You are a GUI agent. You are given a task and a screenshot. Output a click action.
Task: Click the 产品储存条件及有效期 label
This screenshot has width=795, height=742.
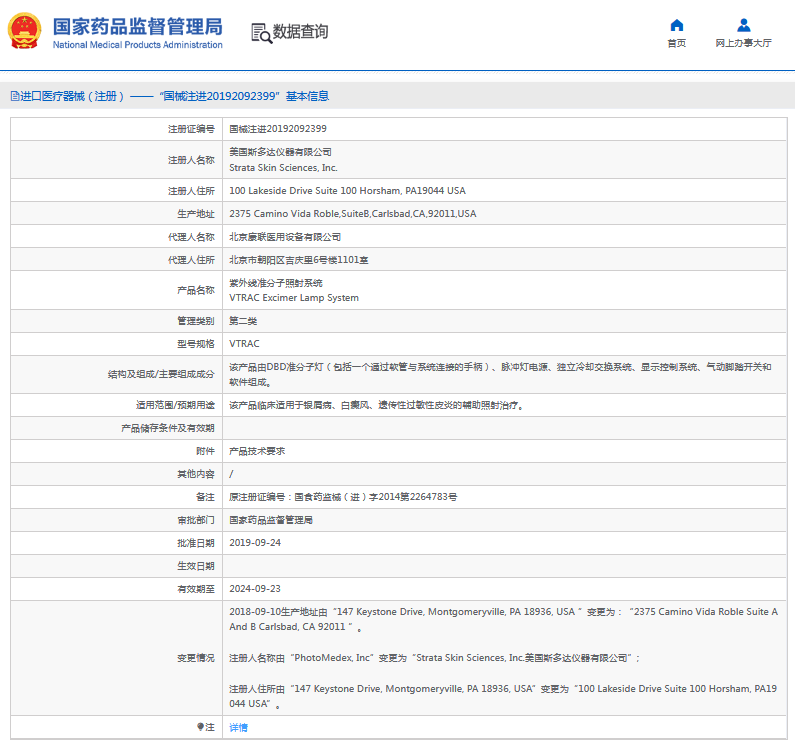pyautogui.click(x=168, y=429)
